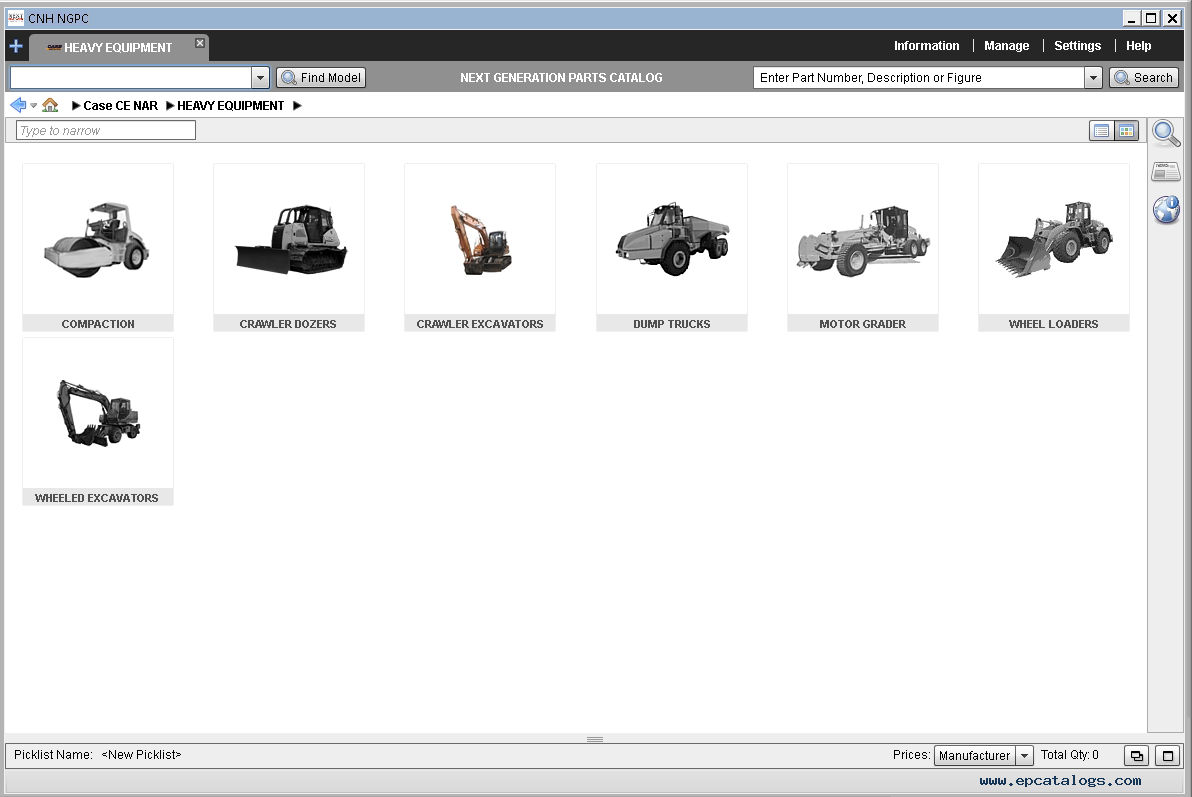Open the Information menu
1192x797 pixels.
(926, 46)
